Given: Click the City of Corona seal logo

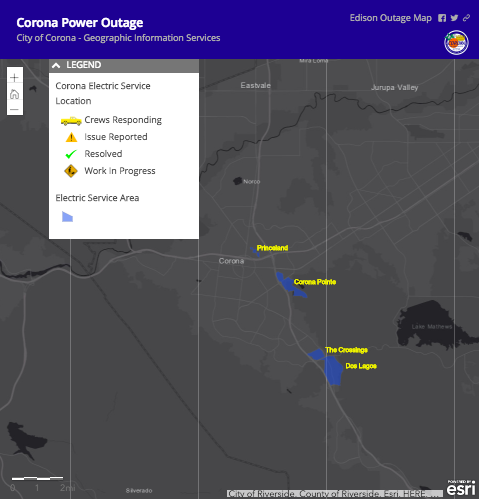Looking at the screenshot, I should tap(456, 43).
